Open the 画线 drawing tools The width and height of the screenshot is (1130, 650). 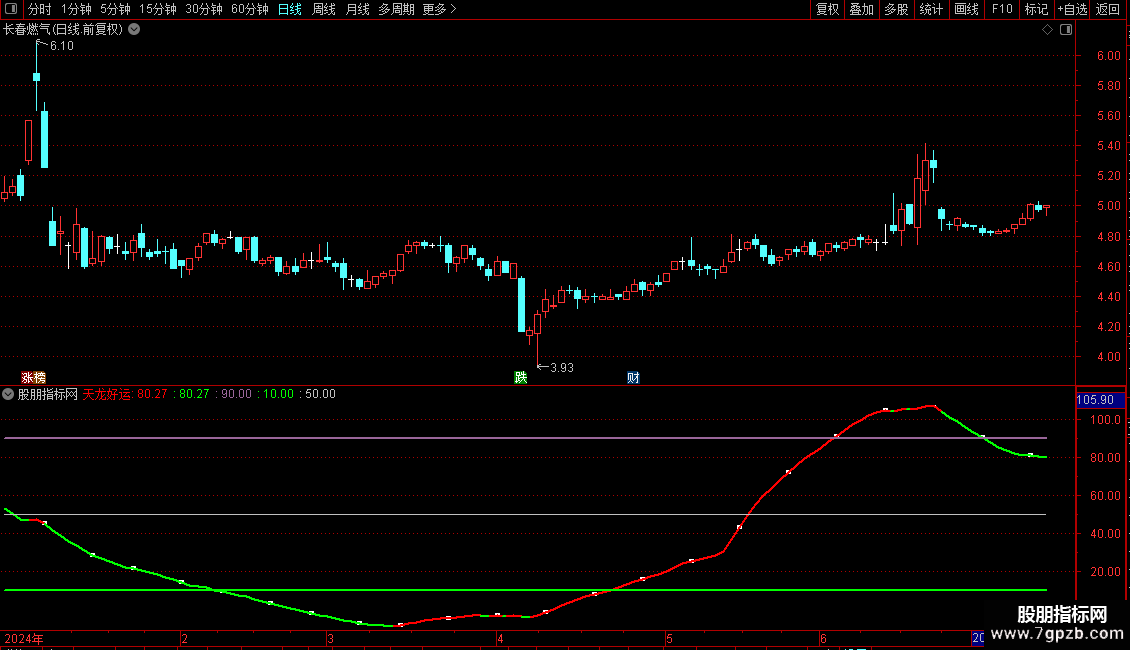[x=966, y=9]
